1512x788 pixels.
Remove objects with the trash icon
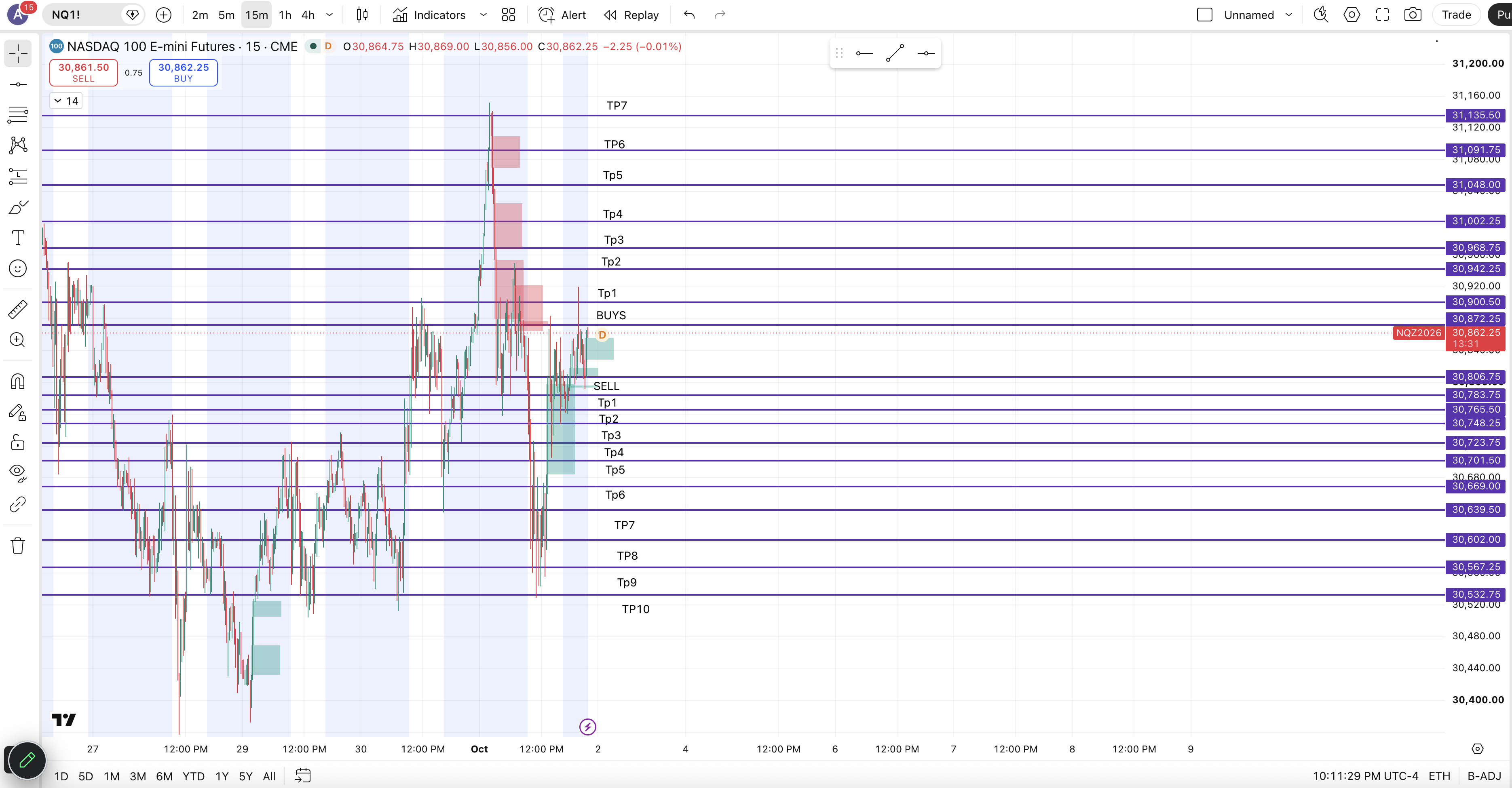(18, 546)
